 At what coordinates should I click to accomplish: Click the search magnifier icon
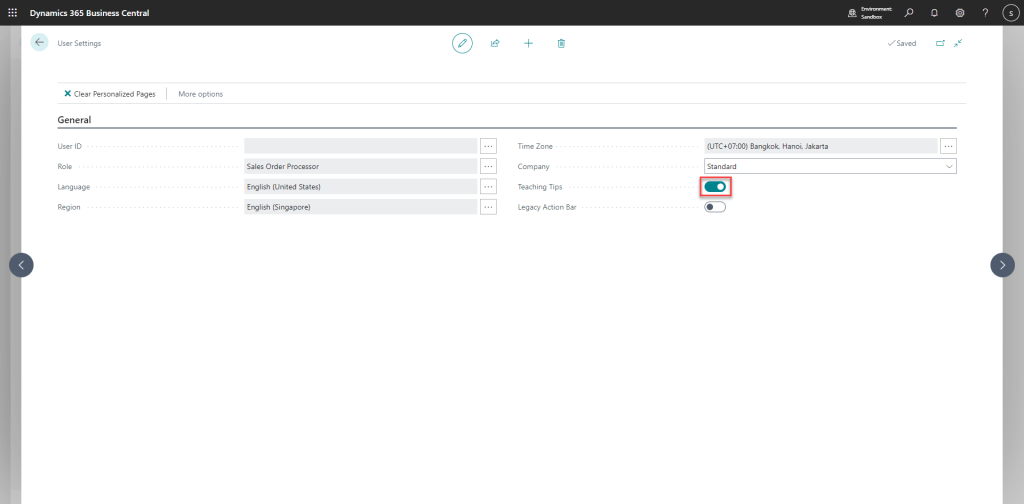909,13
